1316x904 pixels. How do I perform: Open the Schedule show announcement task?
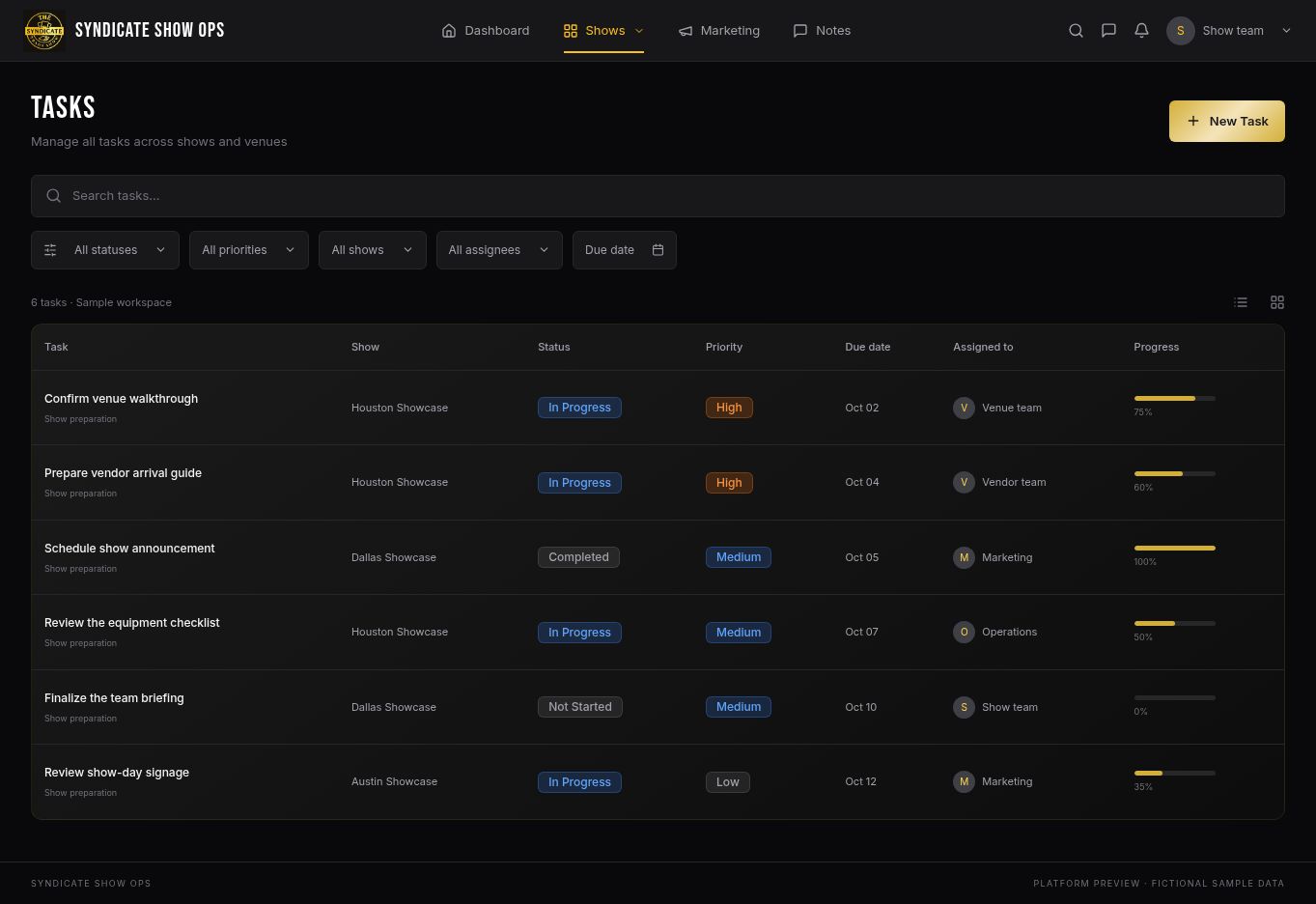129,549
